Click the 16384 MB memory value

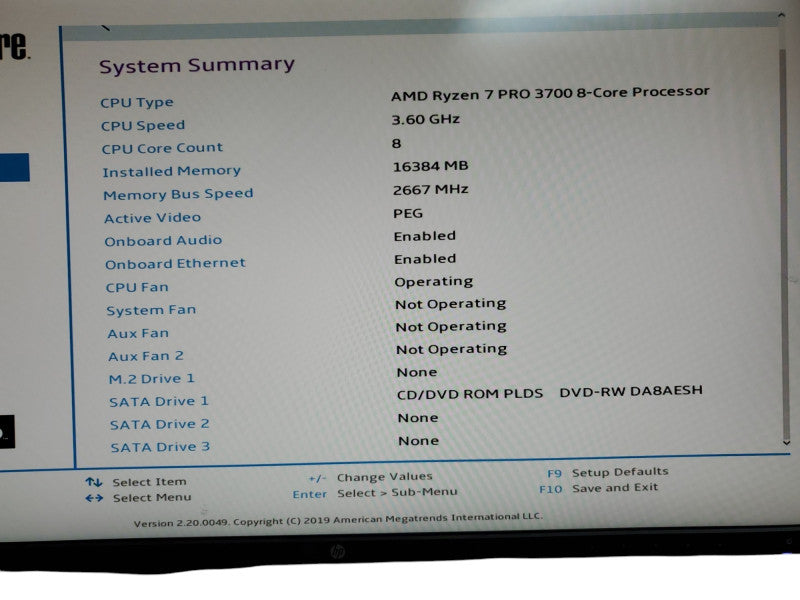431,166
